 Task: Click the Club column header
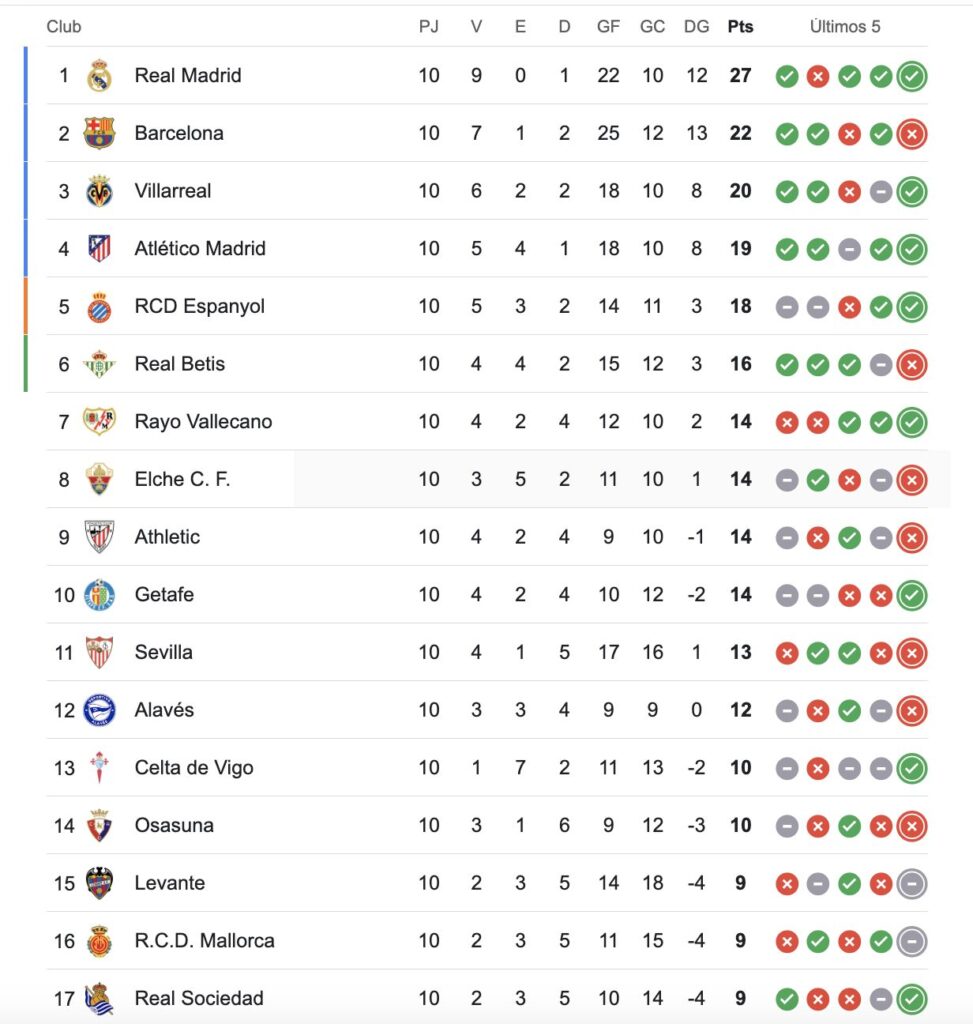(x=64, y=27)
